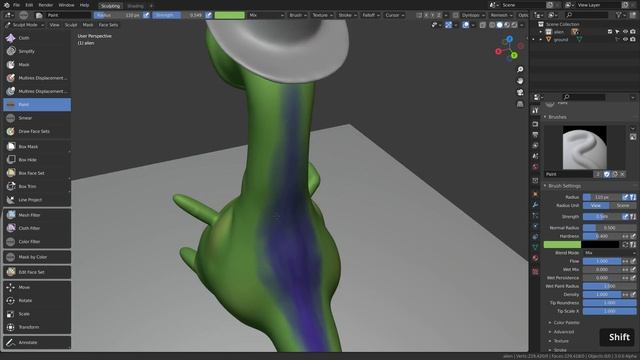Toggle render visibility of alien object
The height and width of the screenshot is (360, 640).
point(633,32)
